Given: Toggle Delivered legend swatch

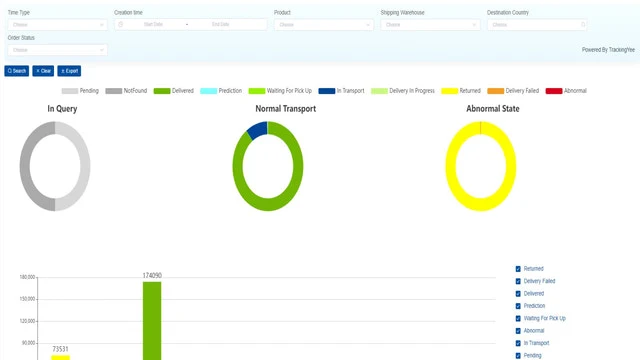Looking at the screenshot, I should tap(162, 91).
